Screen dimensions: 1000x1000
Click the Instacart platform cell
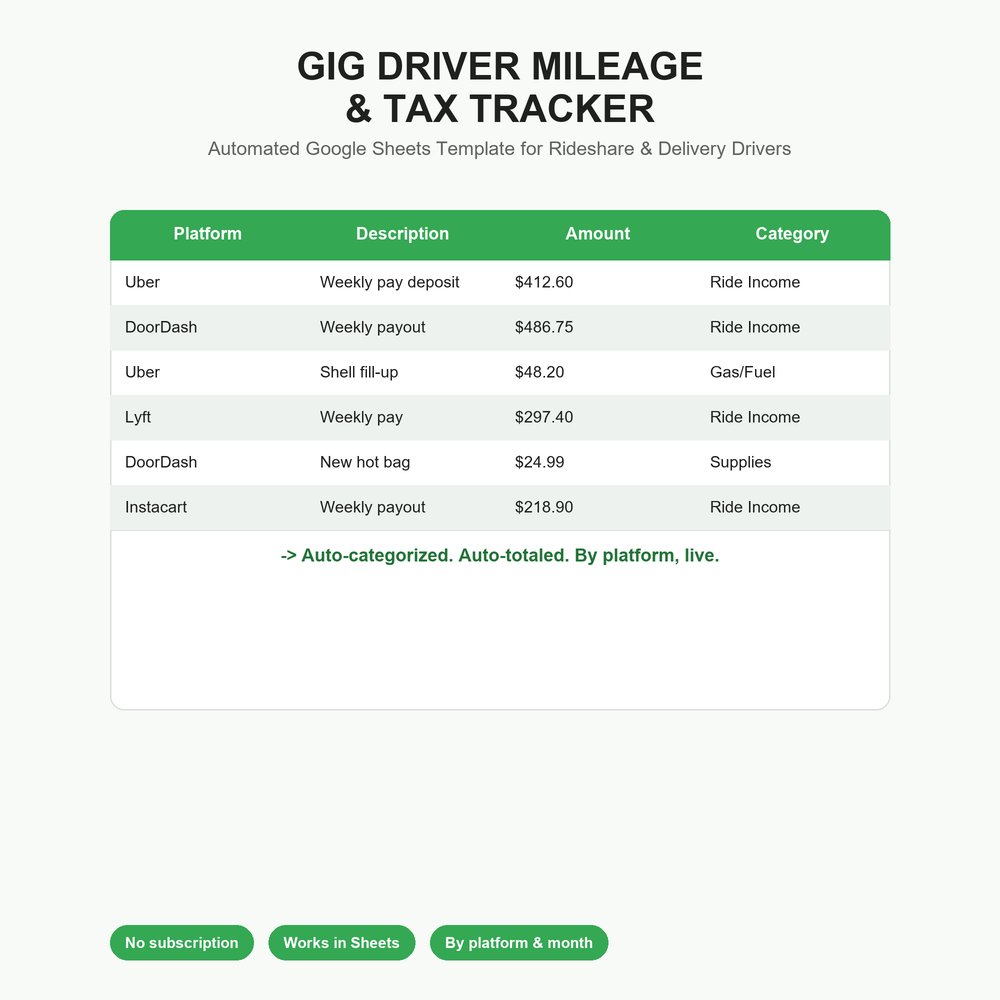[x=156, y=508]
